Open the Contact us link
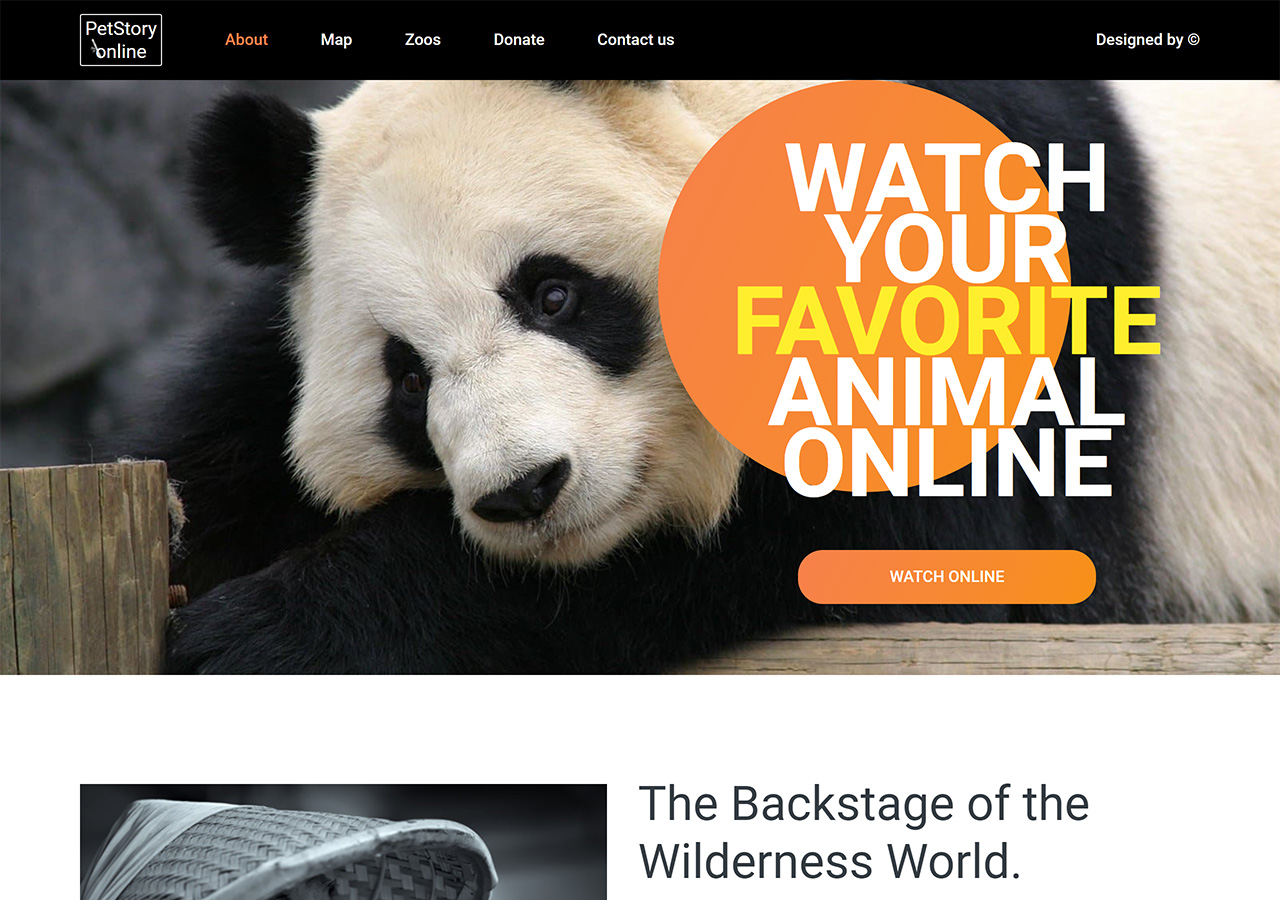Screen dimensions: 1280x900 pyautogui.click(x=636, y=40)
